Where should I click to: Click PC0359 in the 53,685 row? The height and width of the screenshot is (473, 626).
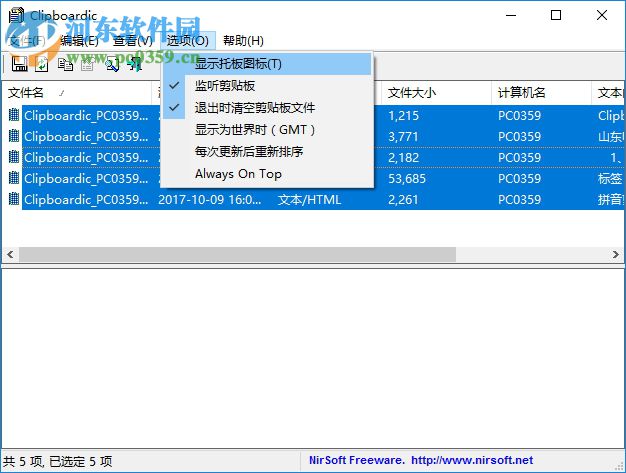519,178
